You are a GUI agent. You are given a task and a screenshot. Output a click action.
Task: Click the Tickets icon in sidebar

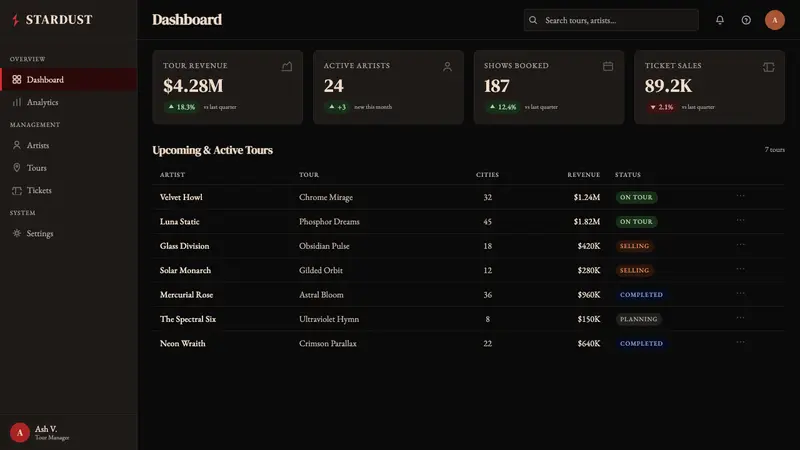(x=17, y=190)
